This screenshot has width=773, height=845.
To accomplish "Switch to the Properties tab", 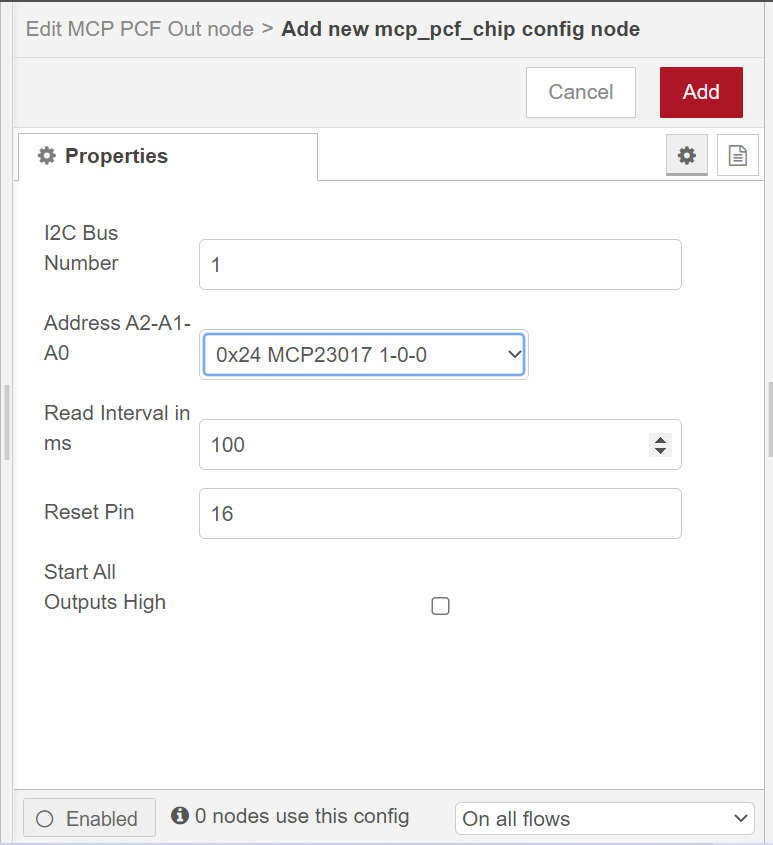I will click(x=116, y=155).
